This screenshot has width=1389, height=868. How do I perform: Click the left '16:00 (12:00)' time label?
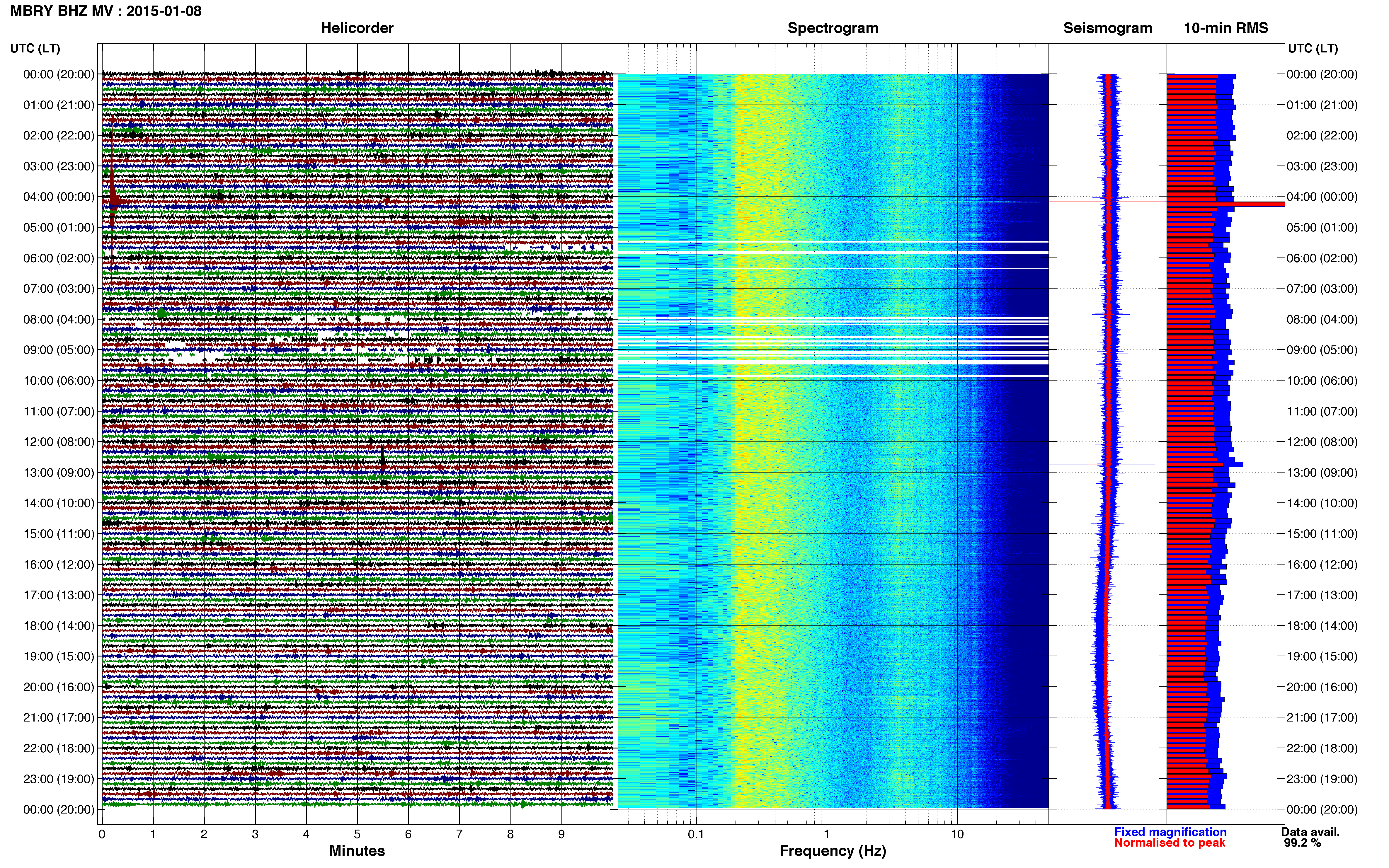(59, 564)
